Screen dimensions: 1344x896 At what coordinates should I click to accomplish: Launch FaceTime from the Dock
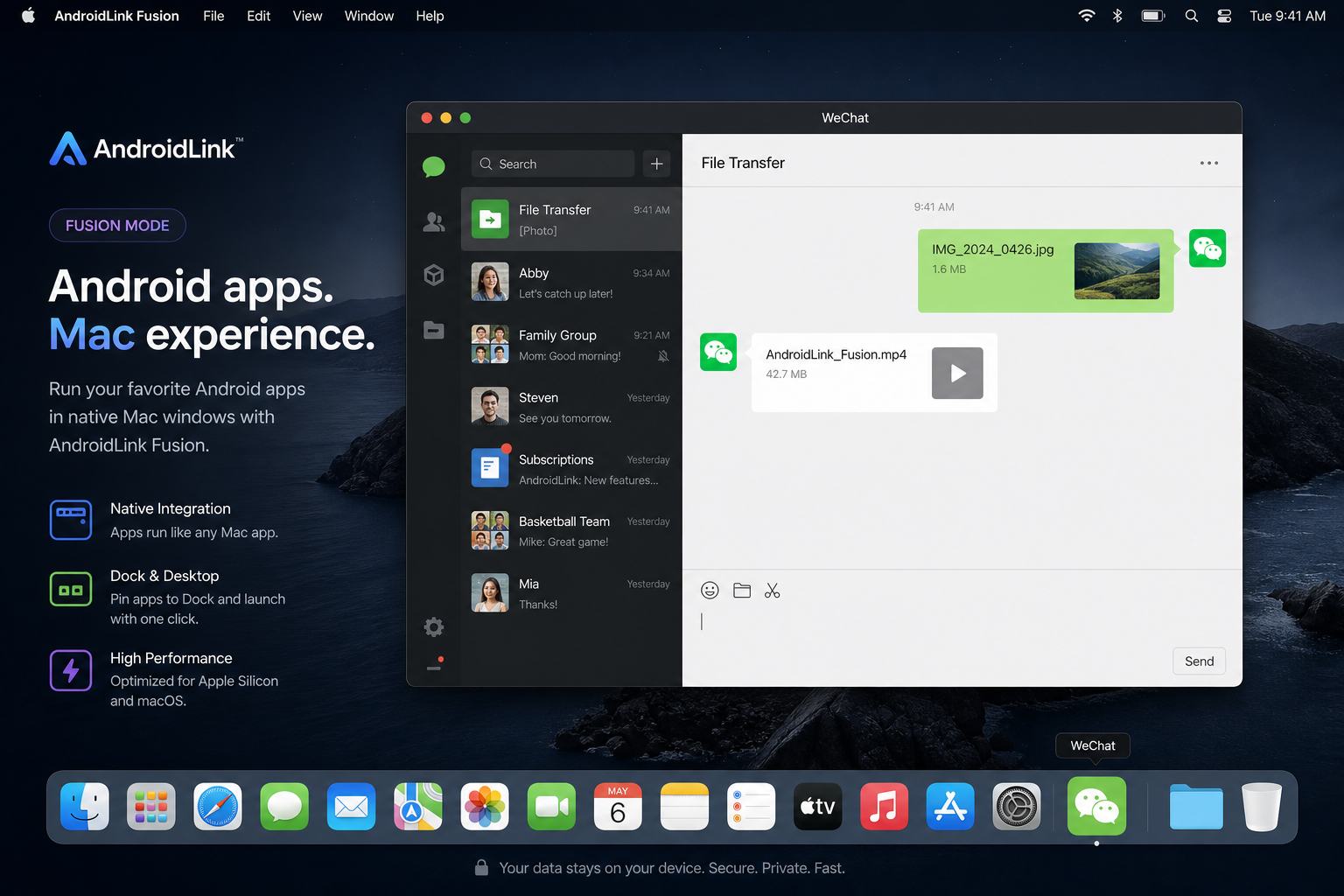coord(551,806)
